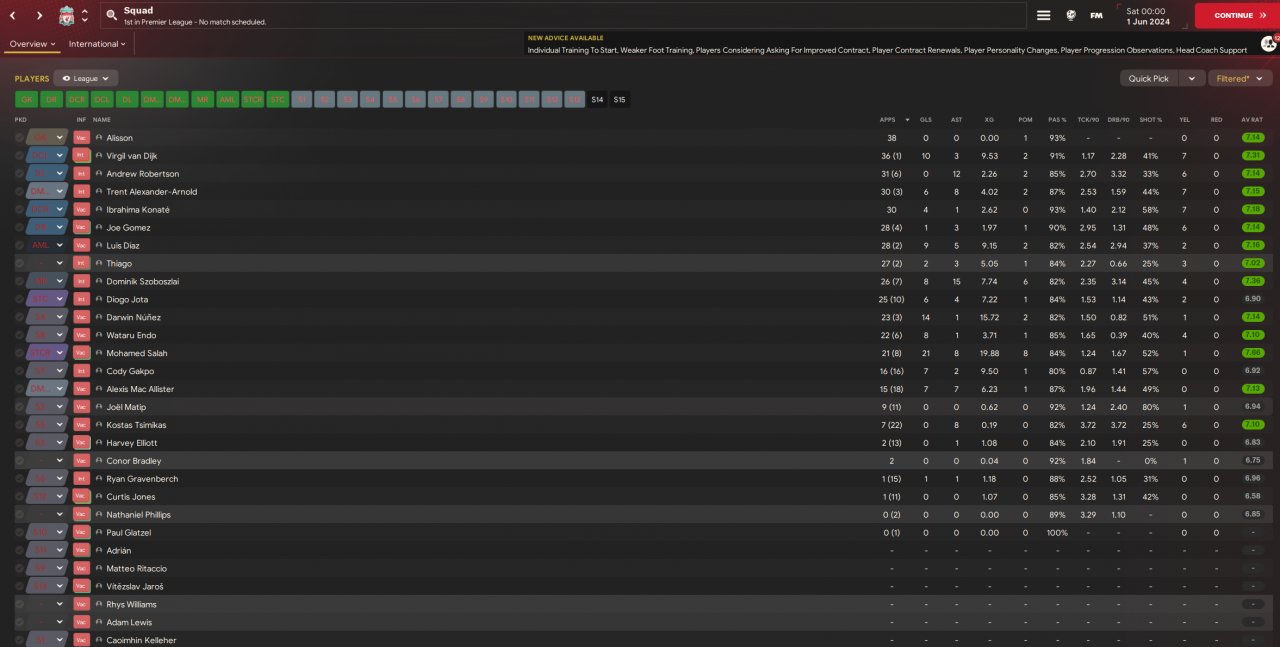Viewport: 1280px width, 647px height.
Task: Select the GK position slot
Action: tap(27, 99)
